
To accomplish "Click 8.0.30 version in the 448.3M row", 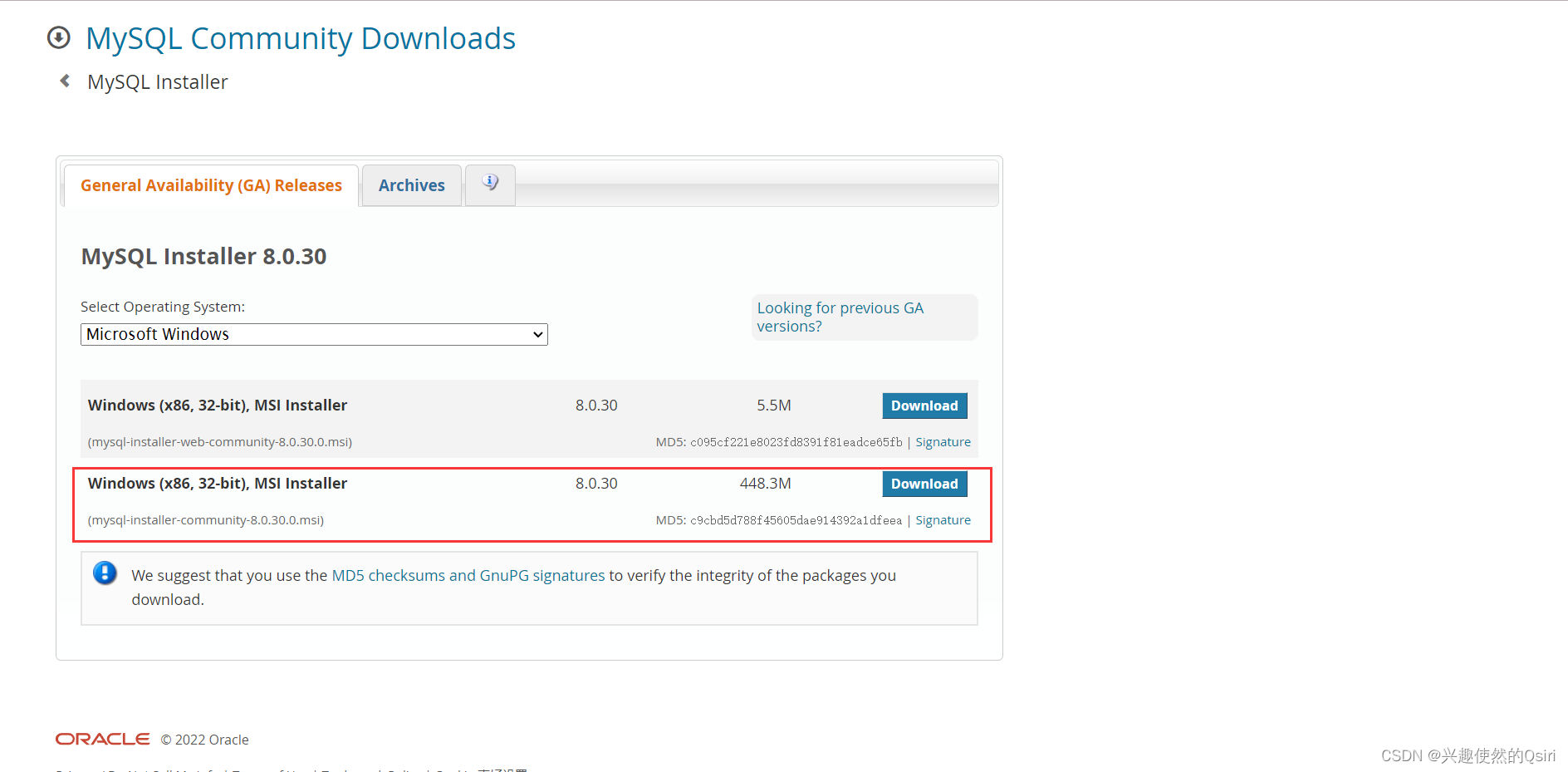I will [596, 484].
